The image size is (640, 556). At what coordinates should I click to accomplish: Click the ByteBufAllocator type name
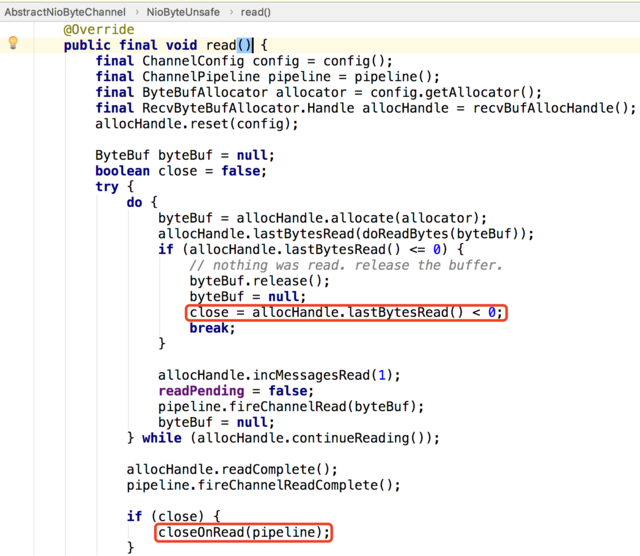205,92
